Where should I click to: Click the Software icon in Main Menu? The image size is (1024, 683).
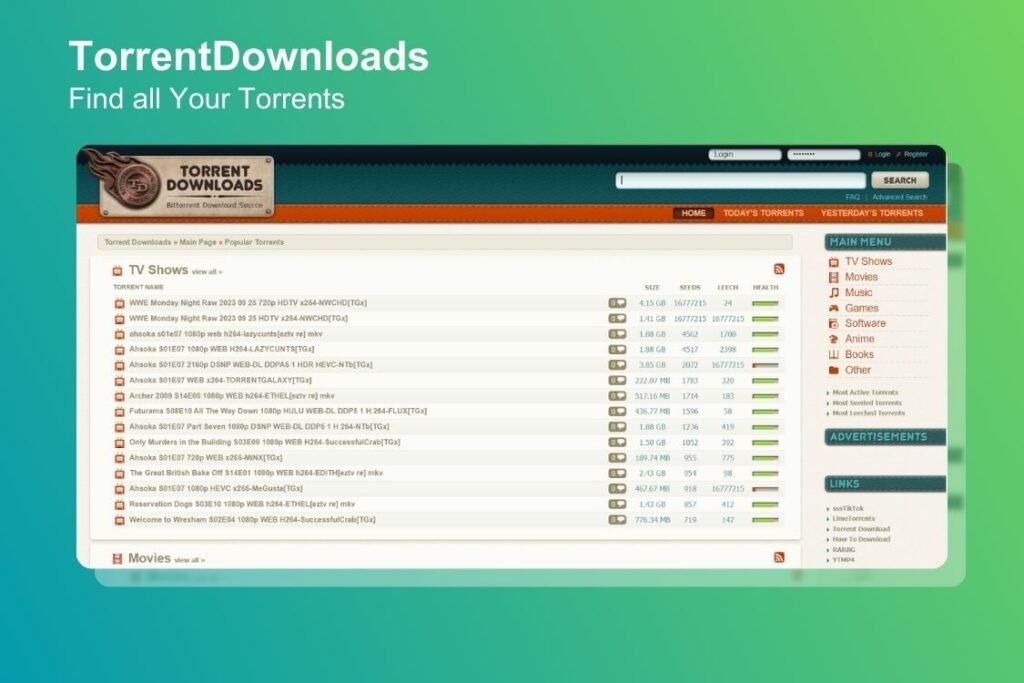[x=833, y=324]
